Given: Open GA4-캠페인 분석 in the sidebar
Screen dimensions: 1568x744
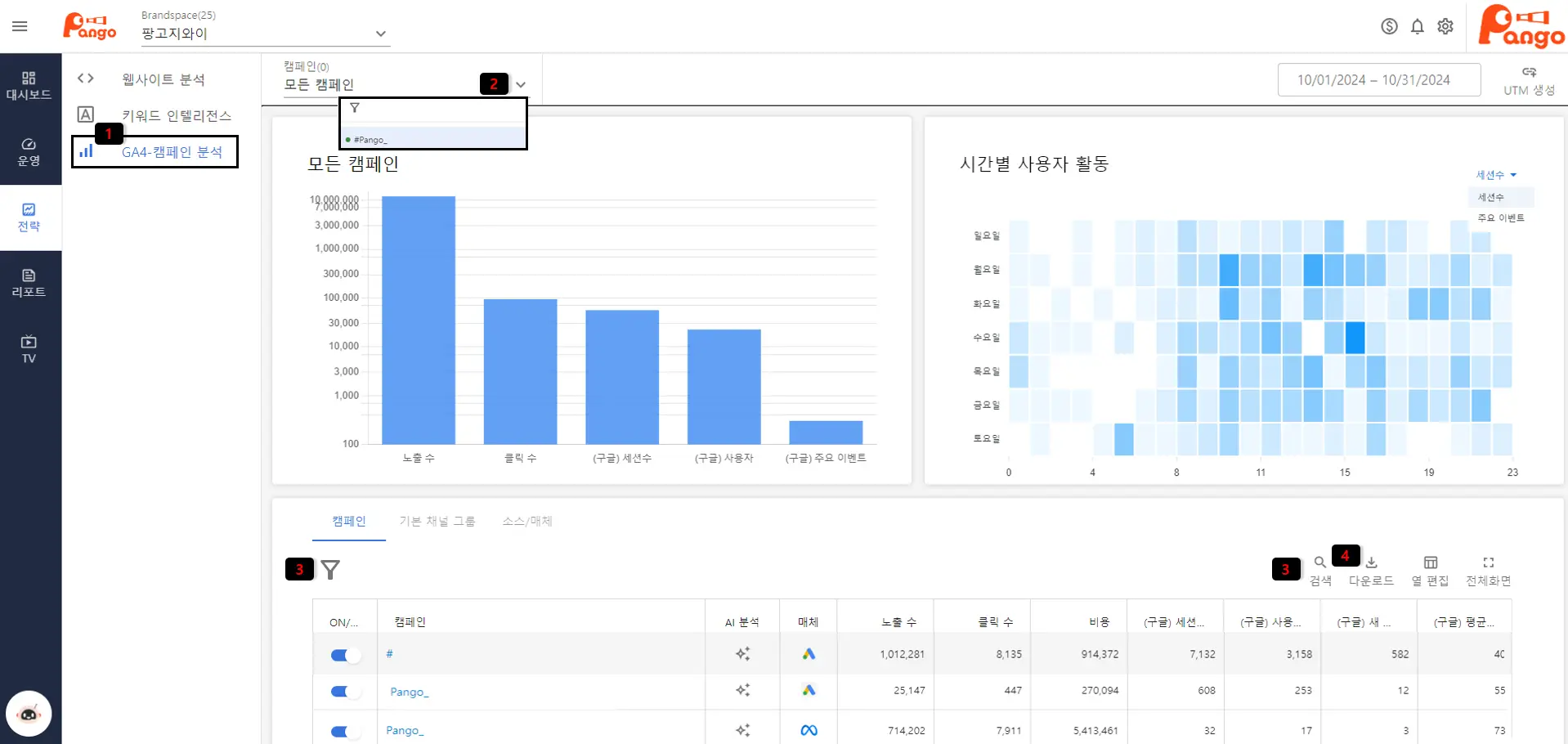Looking at the screenshot, I should coord(172,152).
